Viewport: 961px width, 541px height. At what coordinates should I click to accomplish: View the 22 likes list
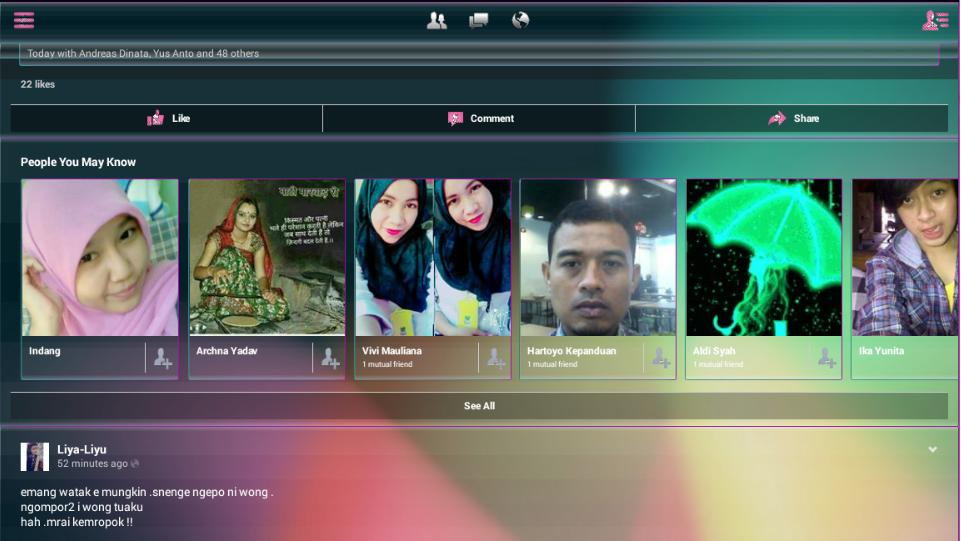tap(38, 84)
